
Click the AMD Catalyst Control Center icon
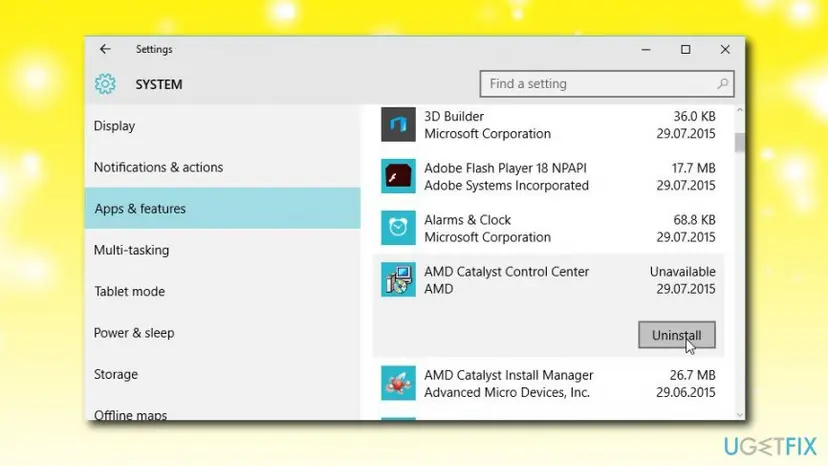pyautogui.click(x=398, y=279)
